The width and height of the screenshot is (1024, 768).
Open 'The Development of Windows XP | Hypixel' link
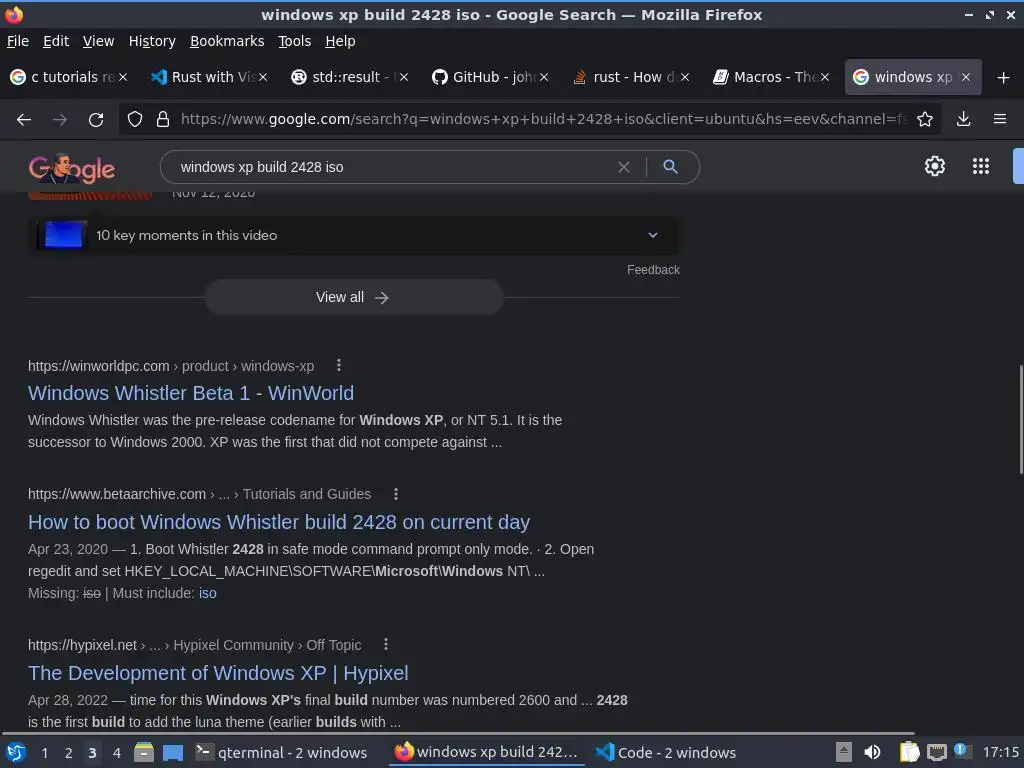218,673
